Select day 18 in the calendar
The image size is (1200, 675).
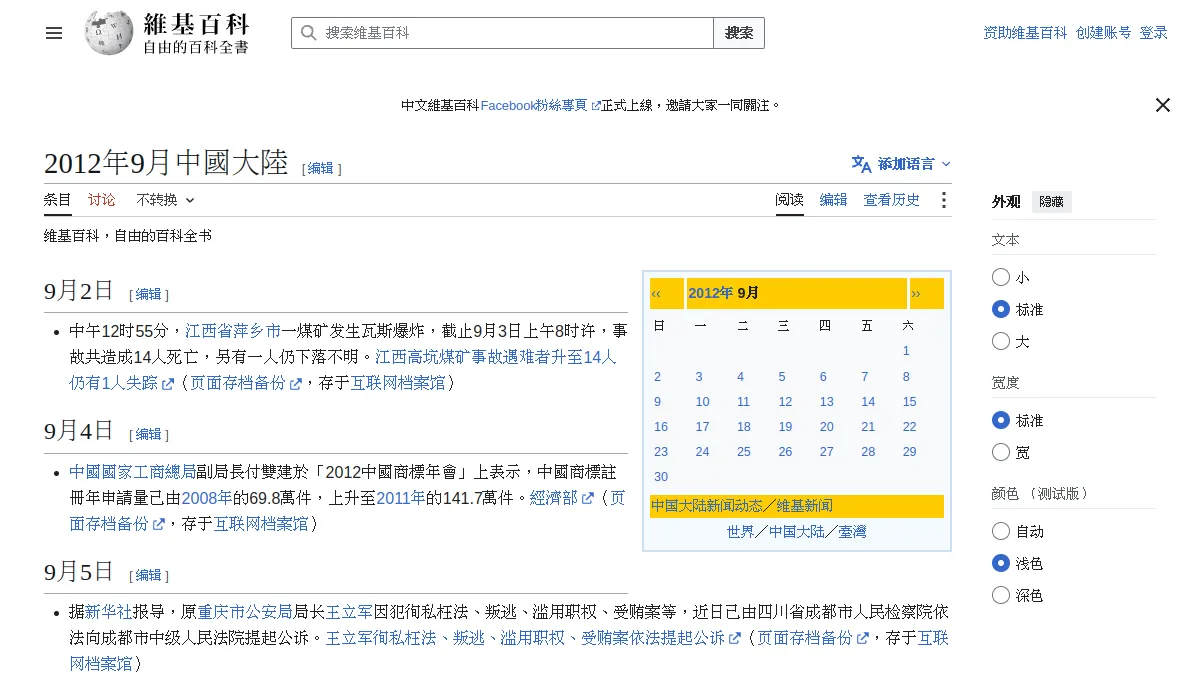[x=744, y=427]
